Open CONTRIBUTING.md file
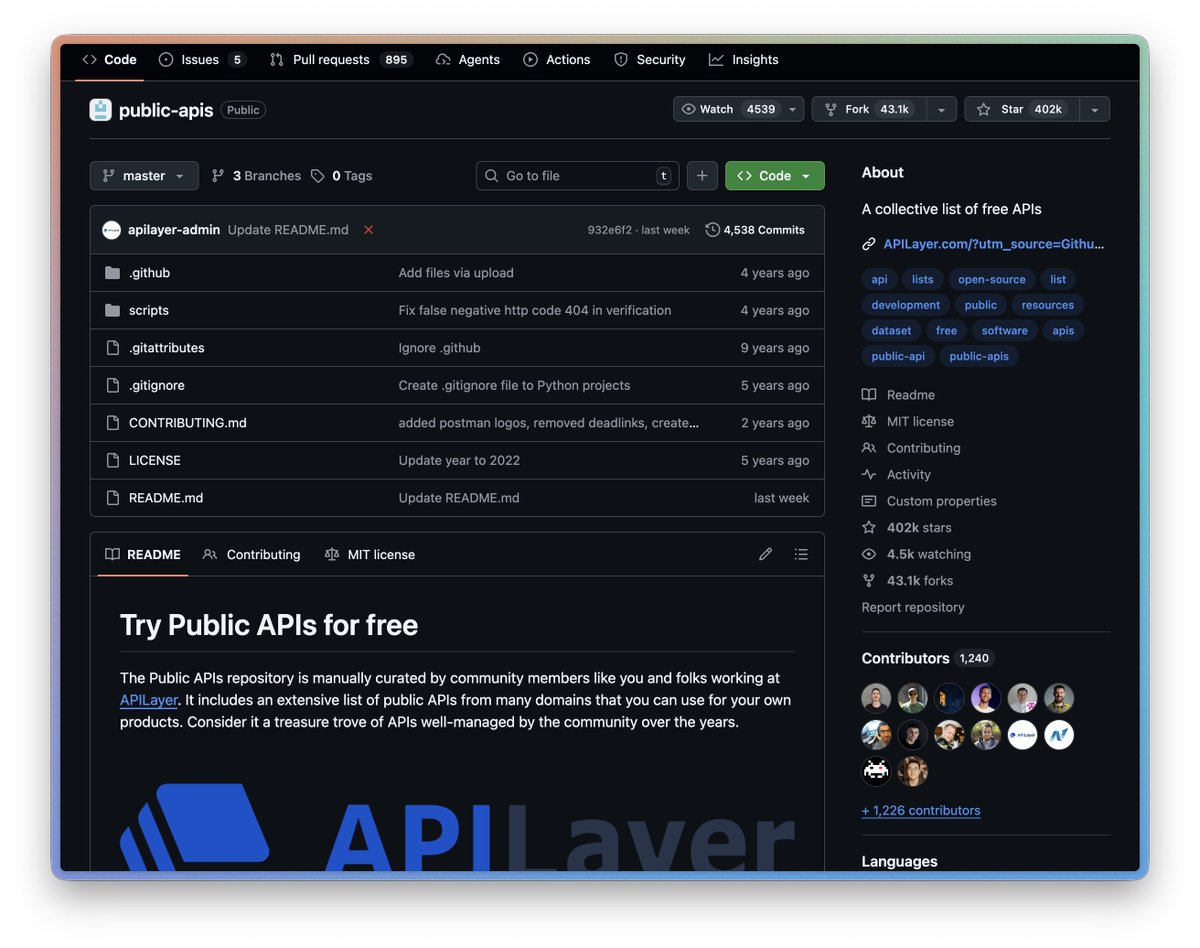Image resolution: width=1200 pixels, height=948 pixels. [x=188, y=423]
